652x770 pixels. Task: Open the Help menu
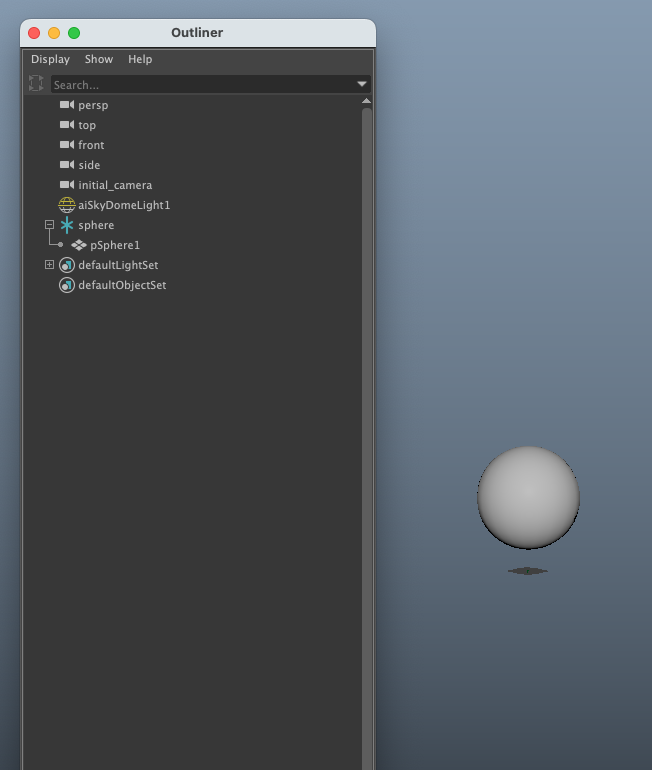(x=140, y=59)
